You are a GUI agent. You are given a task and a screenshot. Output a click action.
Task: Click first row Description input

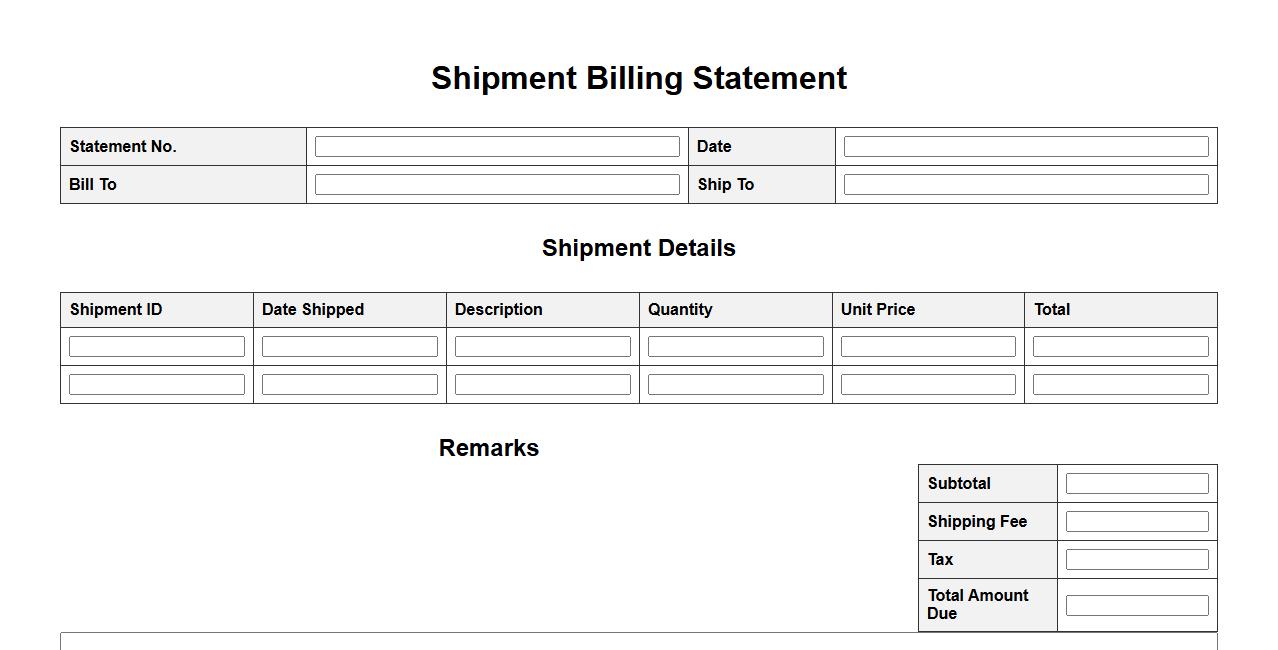pos(543,347)
